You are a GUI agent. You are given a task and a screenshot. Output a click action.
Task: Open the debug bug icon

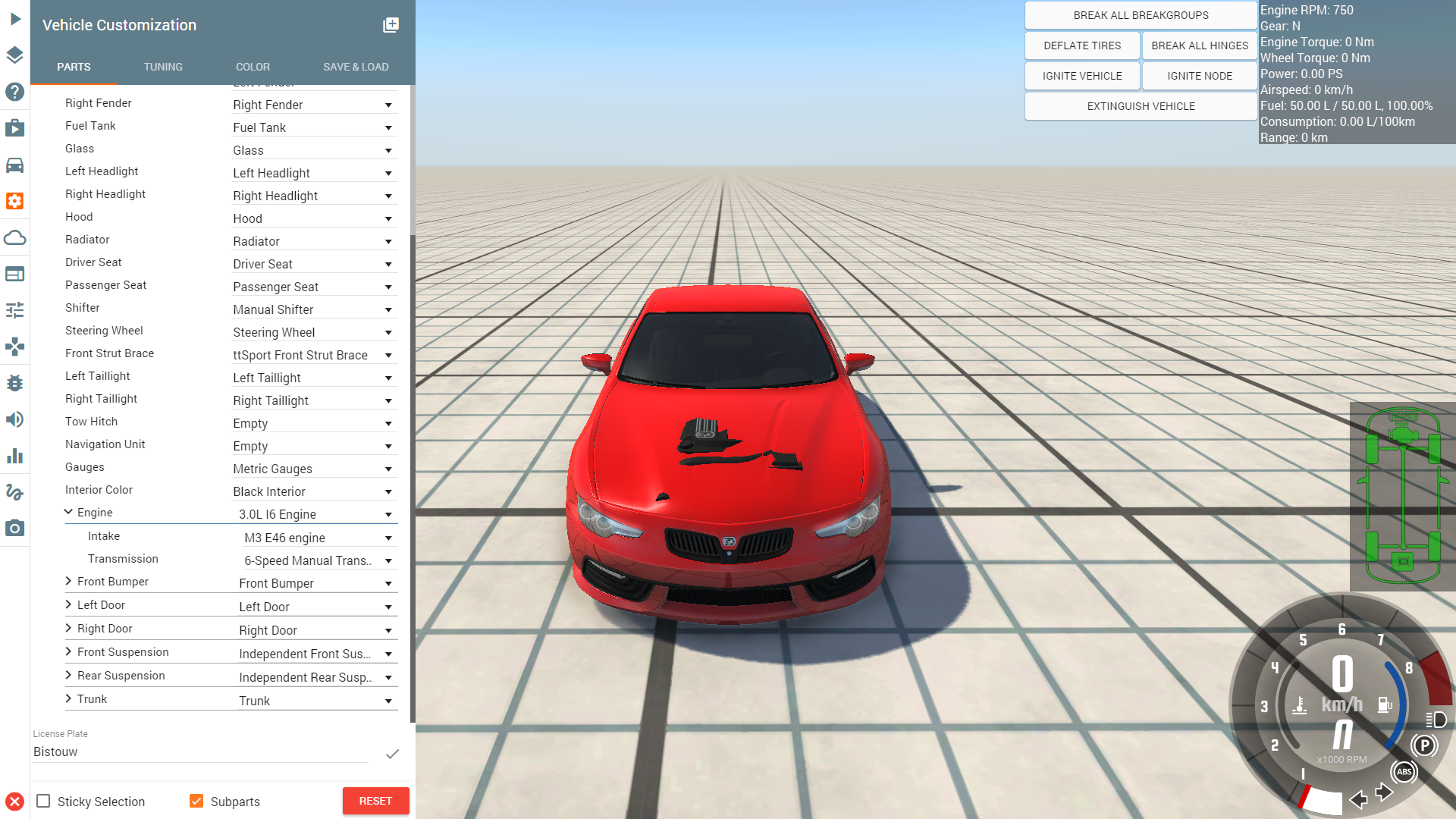[14, 383]
